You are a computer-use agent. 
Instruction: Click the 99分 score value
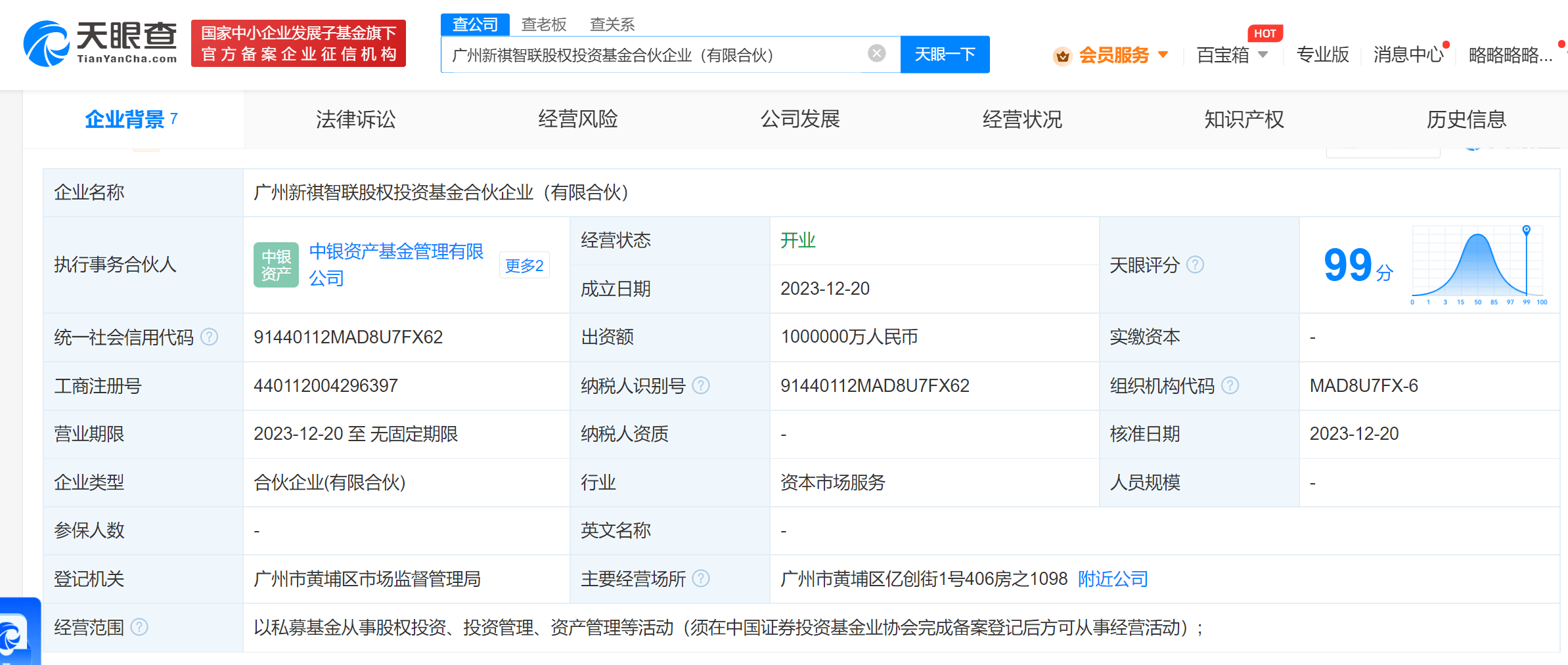[x=1358, y=265]
